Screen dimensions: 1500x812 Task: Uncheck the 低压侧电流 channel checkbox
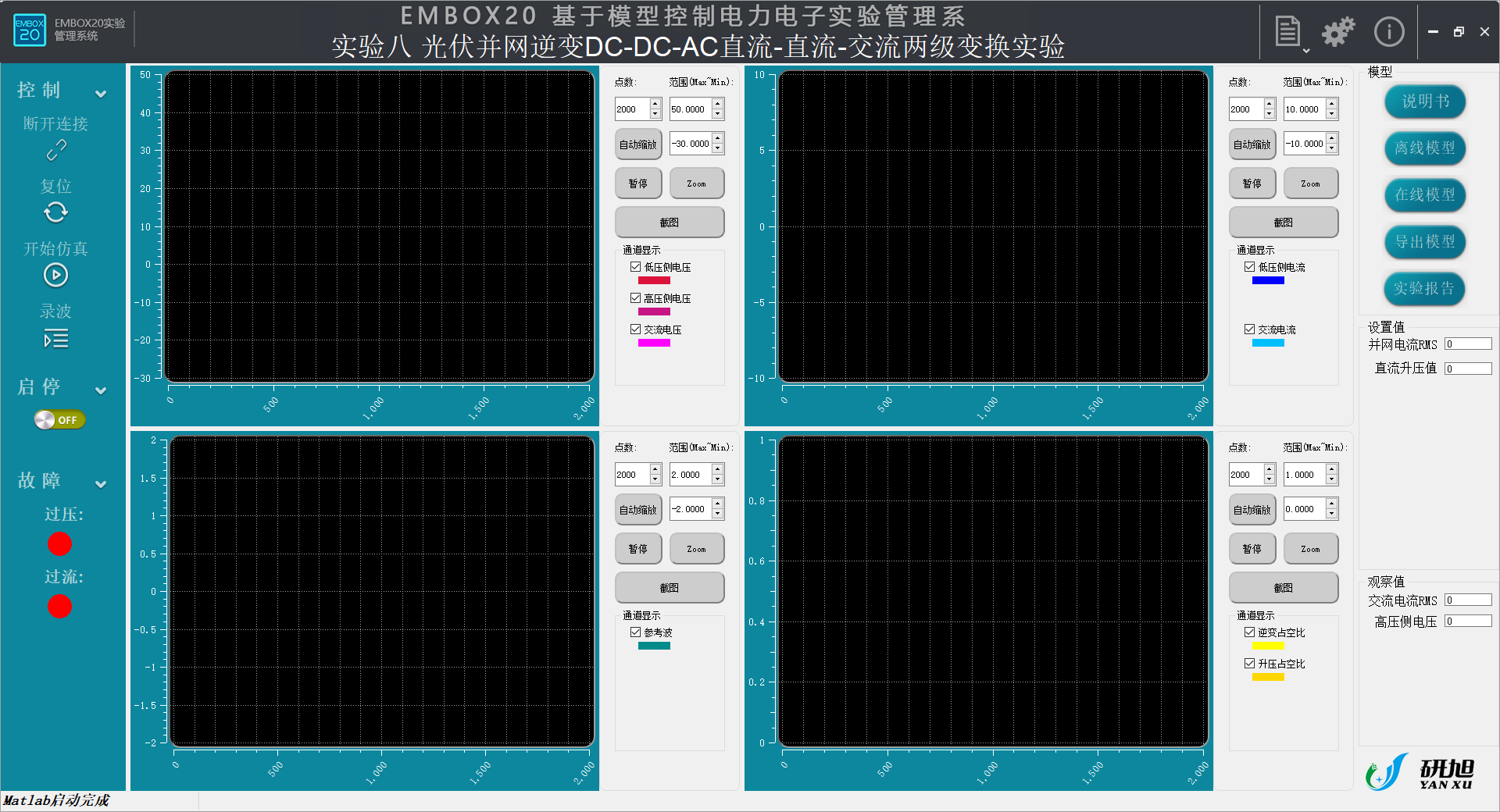[1249, 267]
